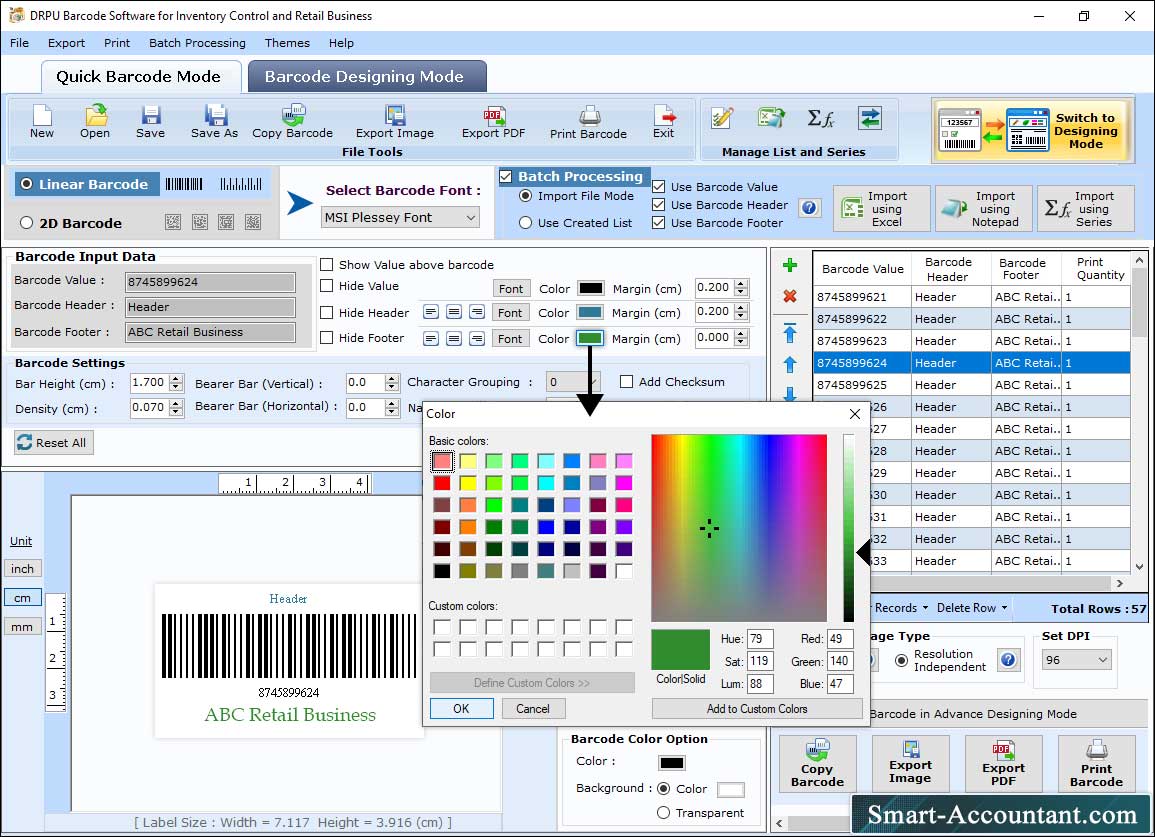Click the Save icon
The height and width of the screenshot is (837, 1155).
click(x=150, y=121)
